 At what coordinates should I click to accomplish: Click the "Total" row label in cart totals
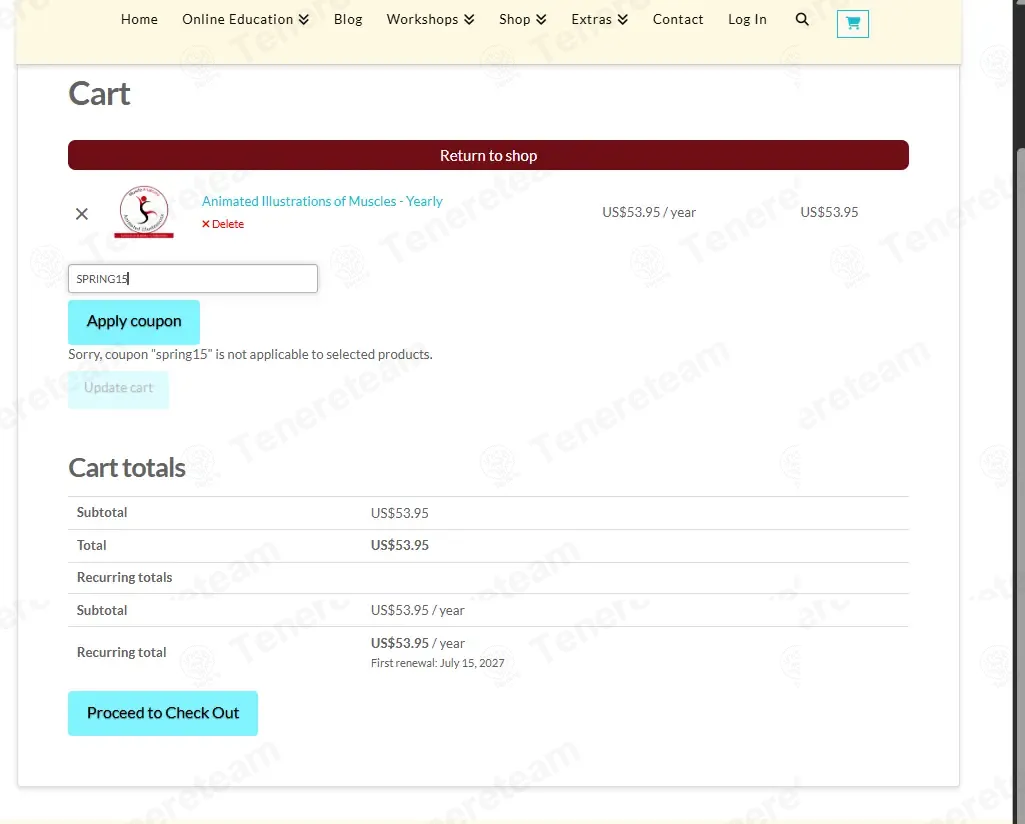92,546
